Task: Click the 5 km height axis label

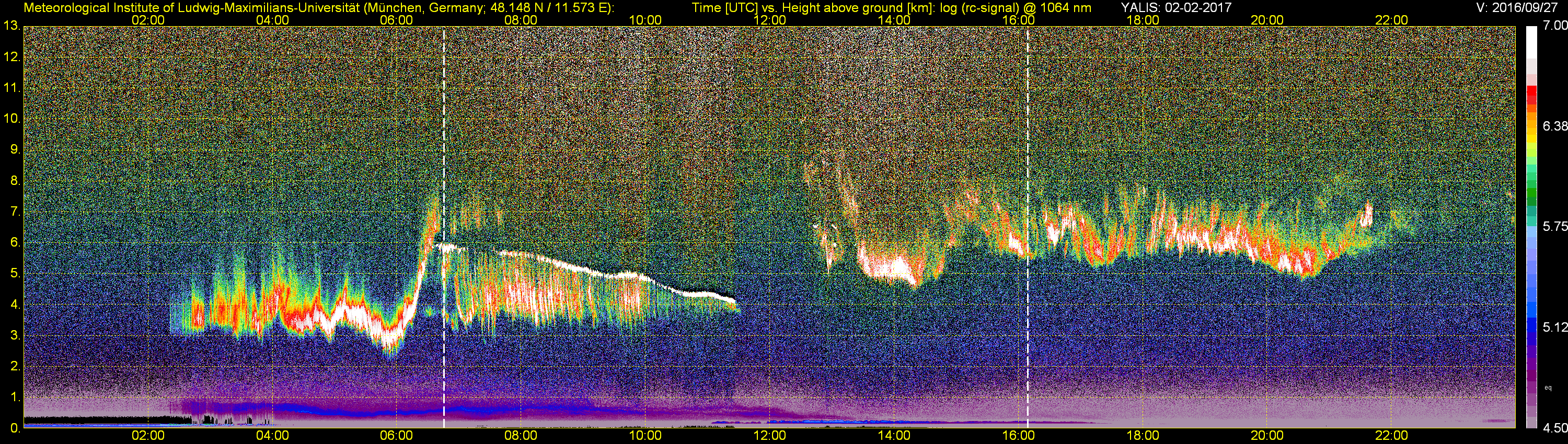Action: tap(15, 274)
